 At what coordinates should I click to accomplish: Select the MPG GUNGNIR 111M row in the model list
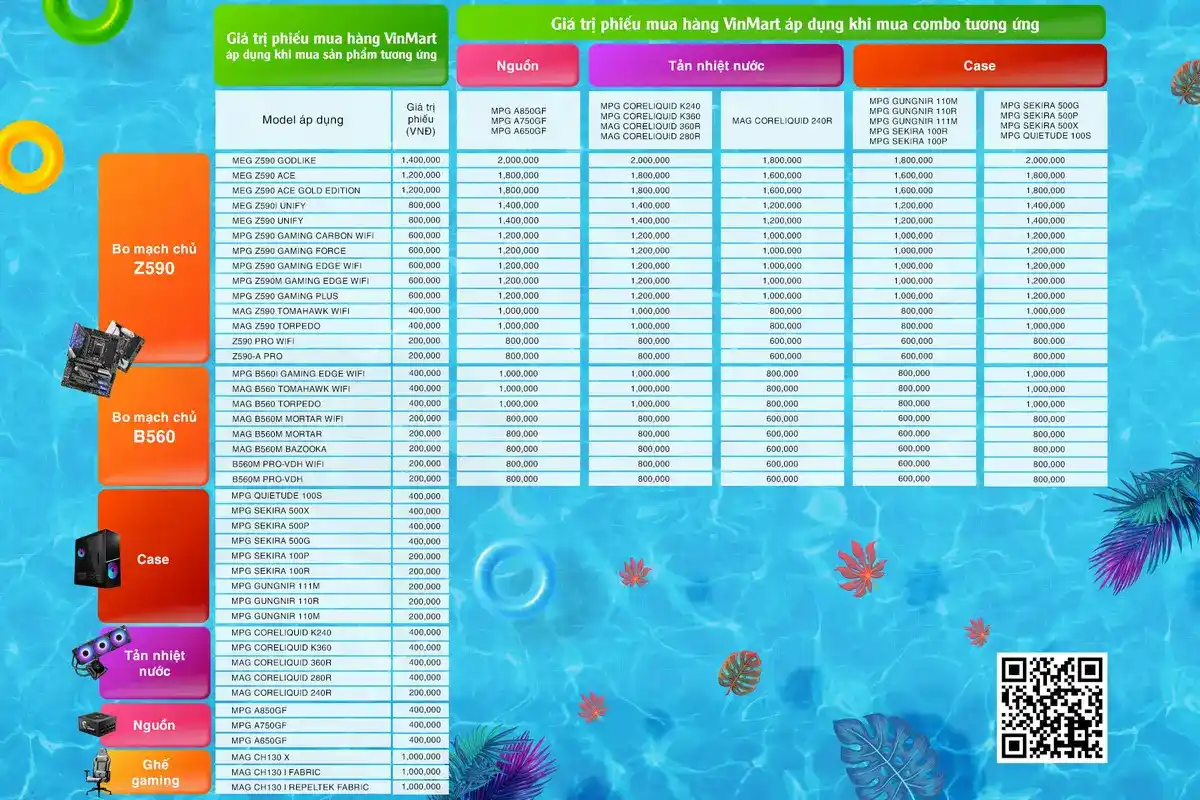(x=332, y=586)
